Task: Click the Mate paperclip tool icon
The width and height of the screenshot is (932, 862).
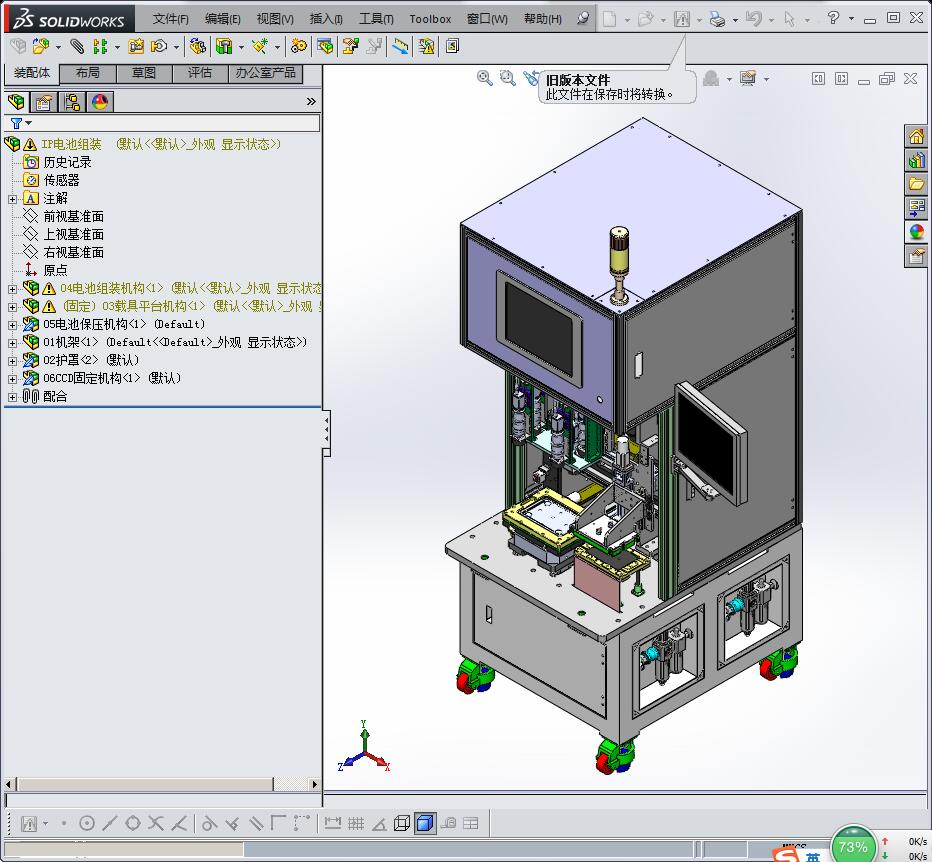Action: (x=77, y=46)
